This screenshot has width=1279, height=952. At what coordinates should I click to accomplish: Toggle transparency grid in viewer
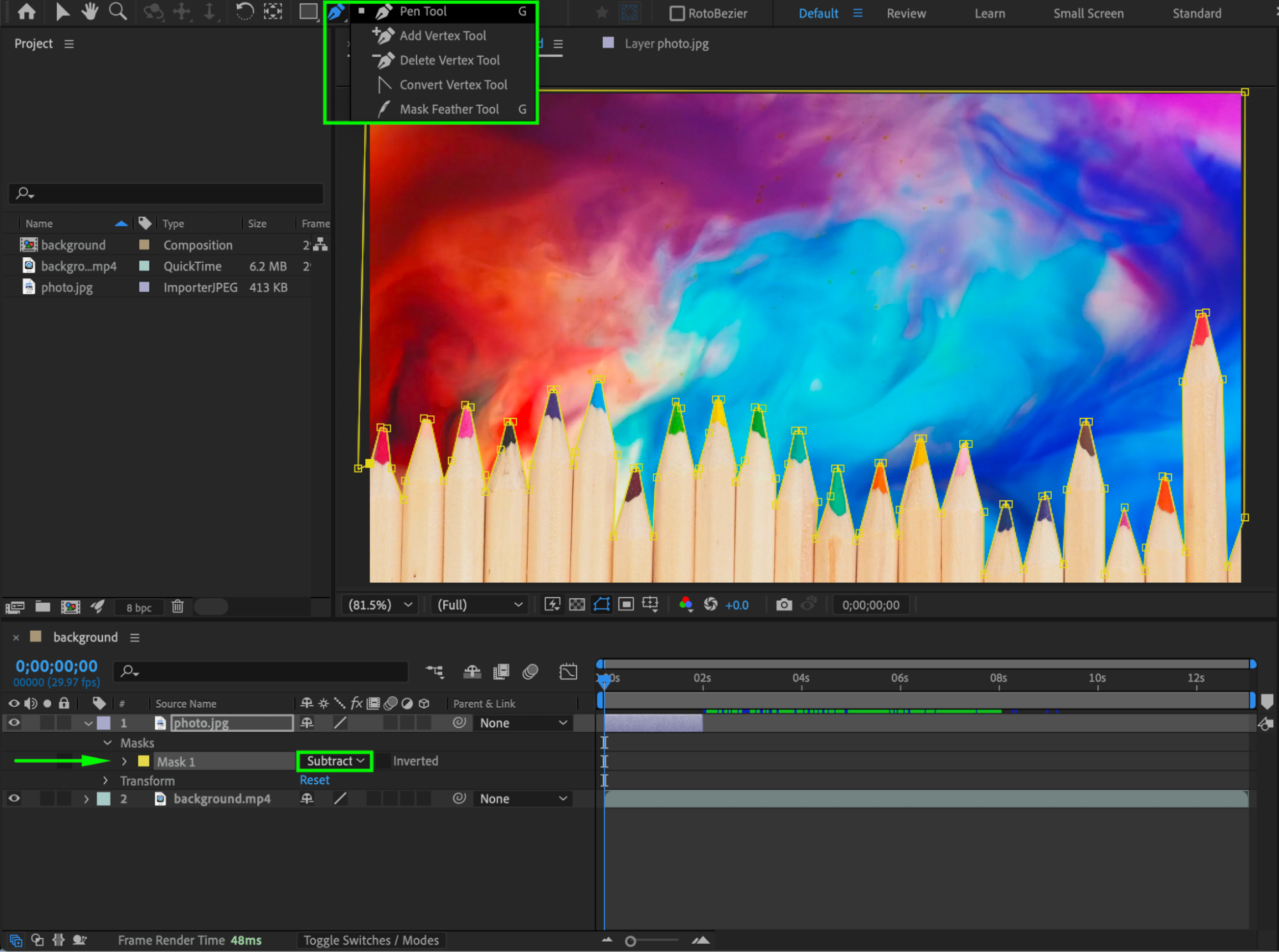(x=576, y=605)
